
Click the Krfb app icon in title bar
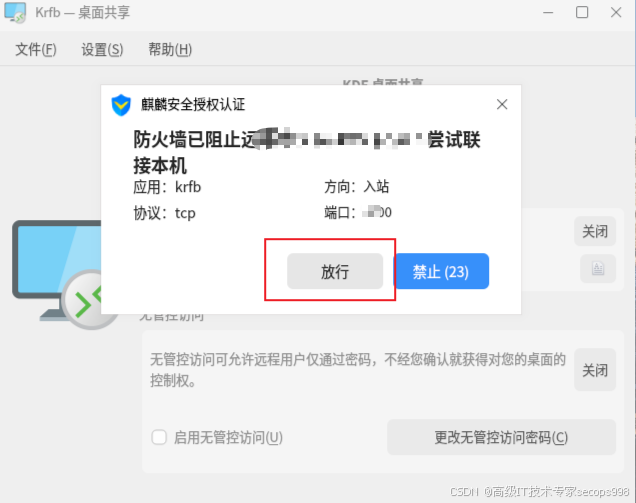(15, 13)
